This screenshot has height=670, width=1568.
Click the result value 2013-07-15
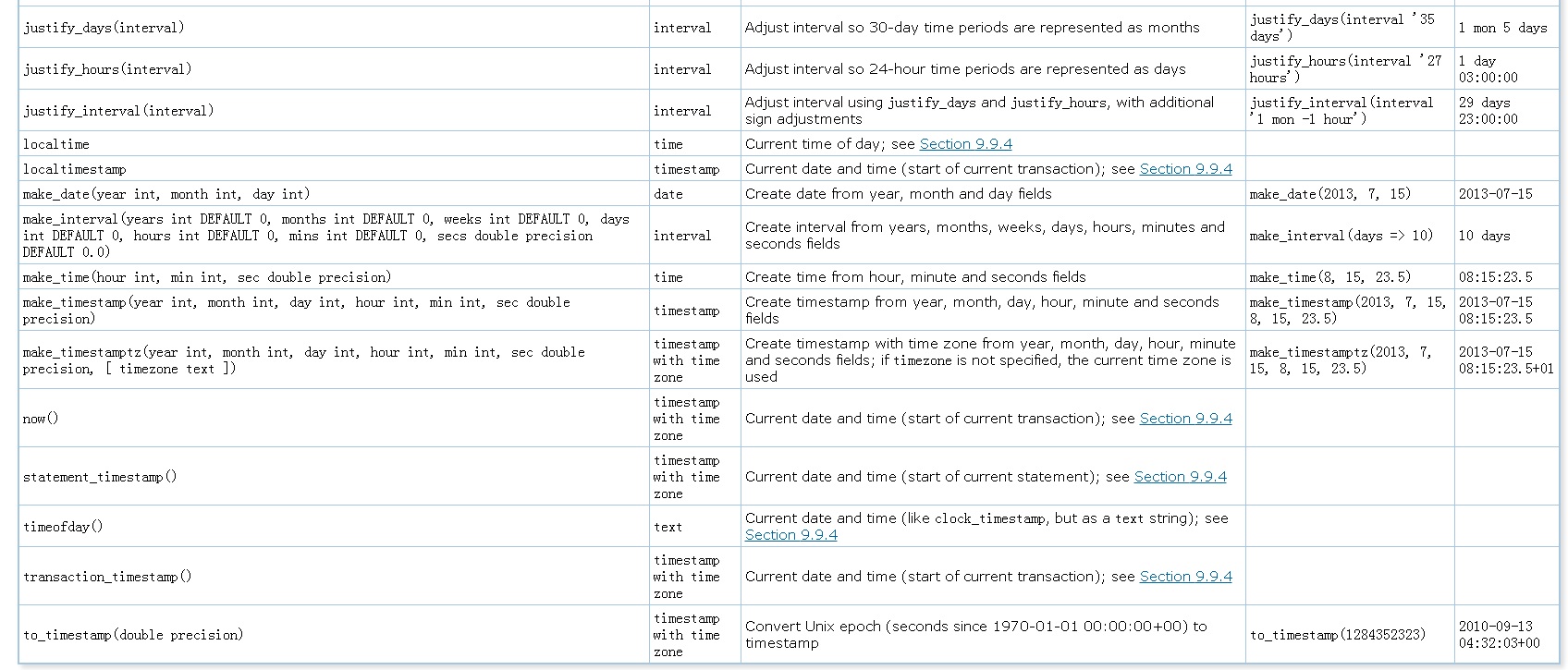[x=1495, y=194]
